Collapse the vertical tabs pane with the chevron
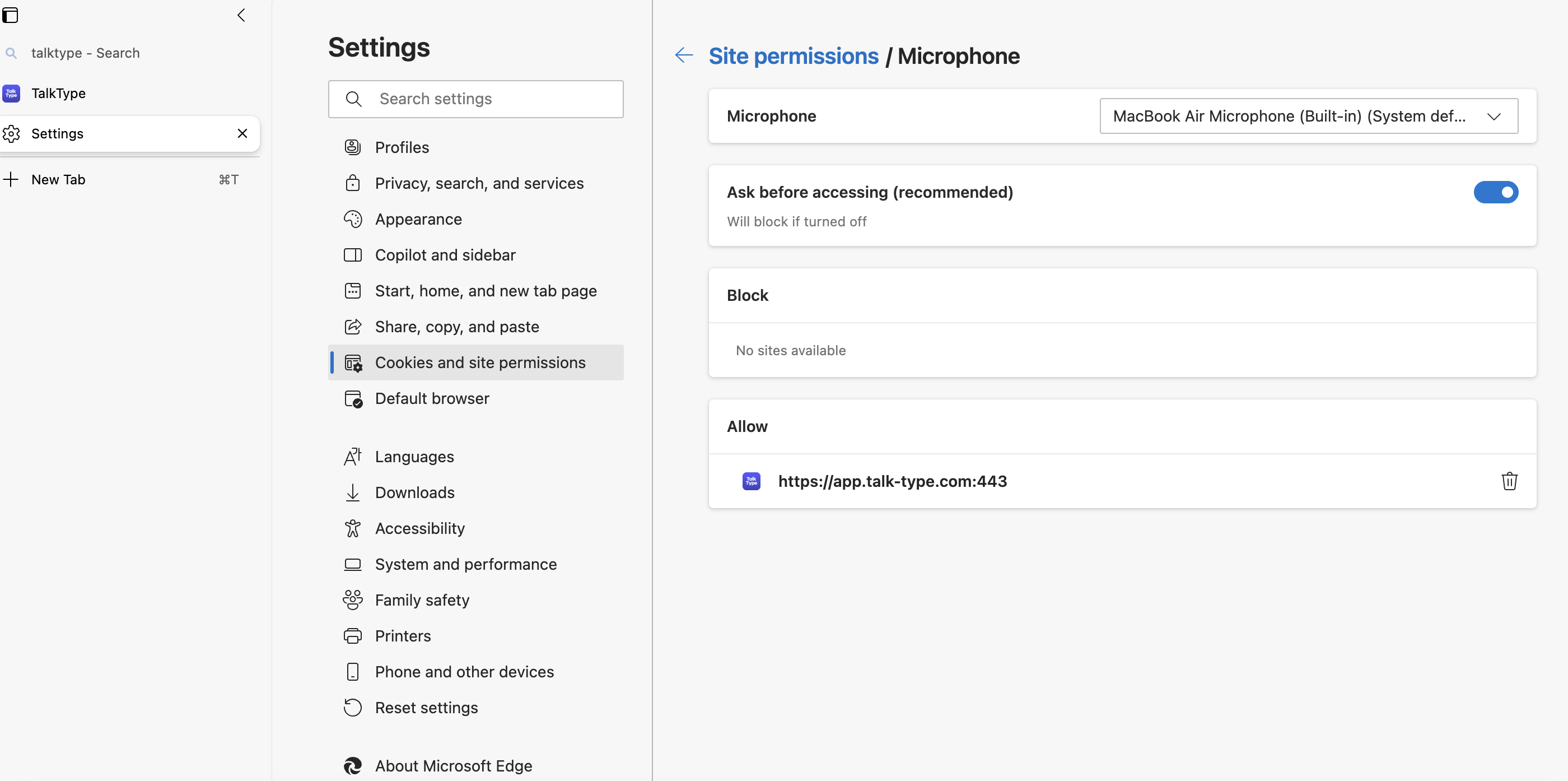1568x781 pixels. [x=241, y=15]
